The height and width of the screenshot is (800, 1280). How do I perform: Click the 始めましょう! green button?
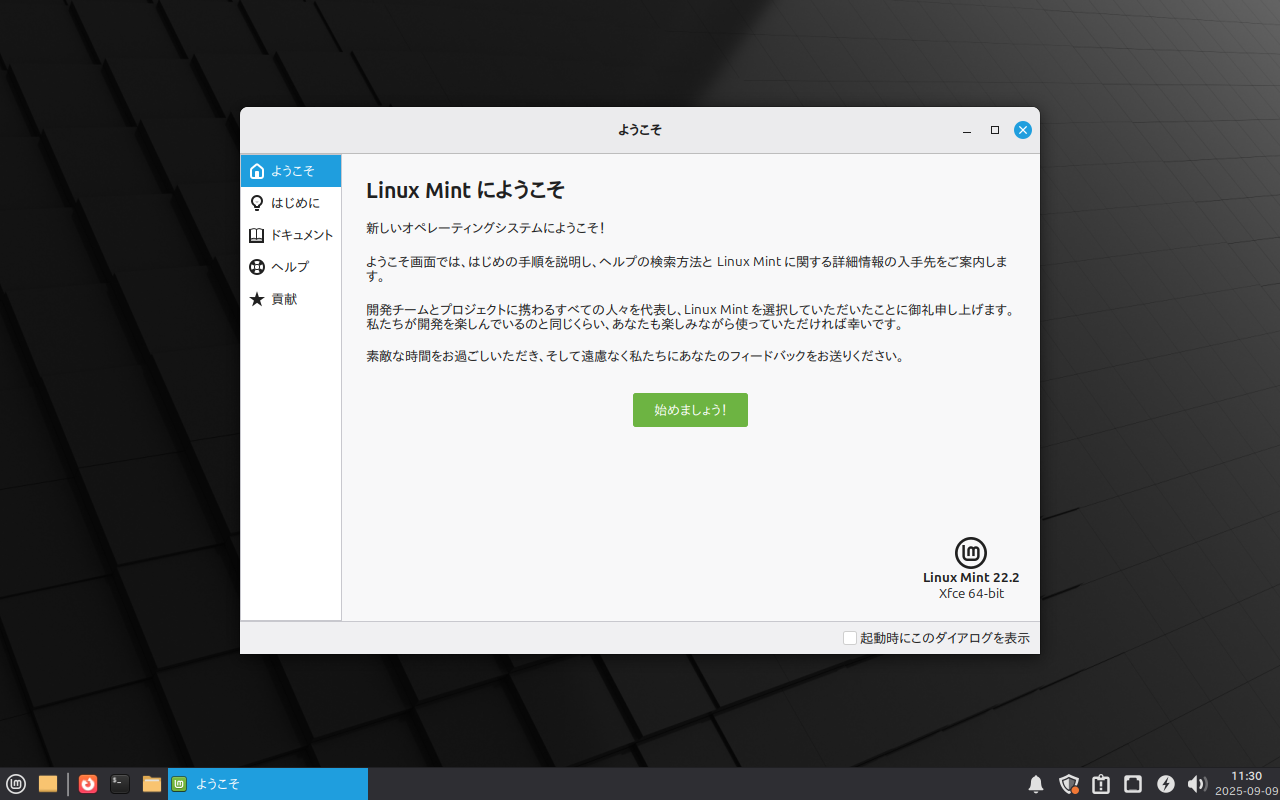(690, 410)
